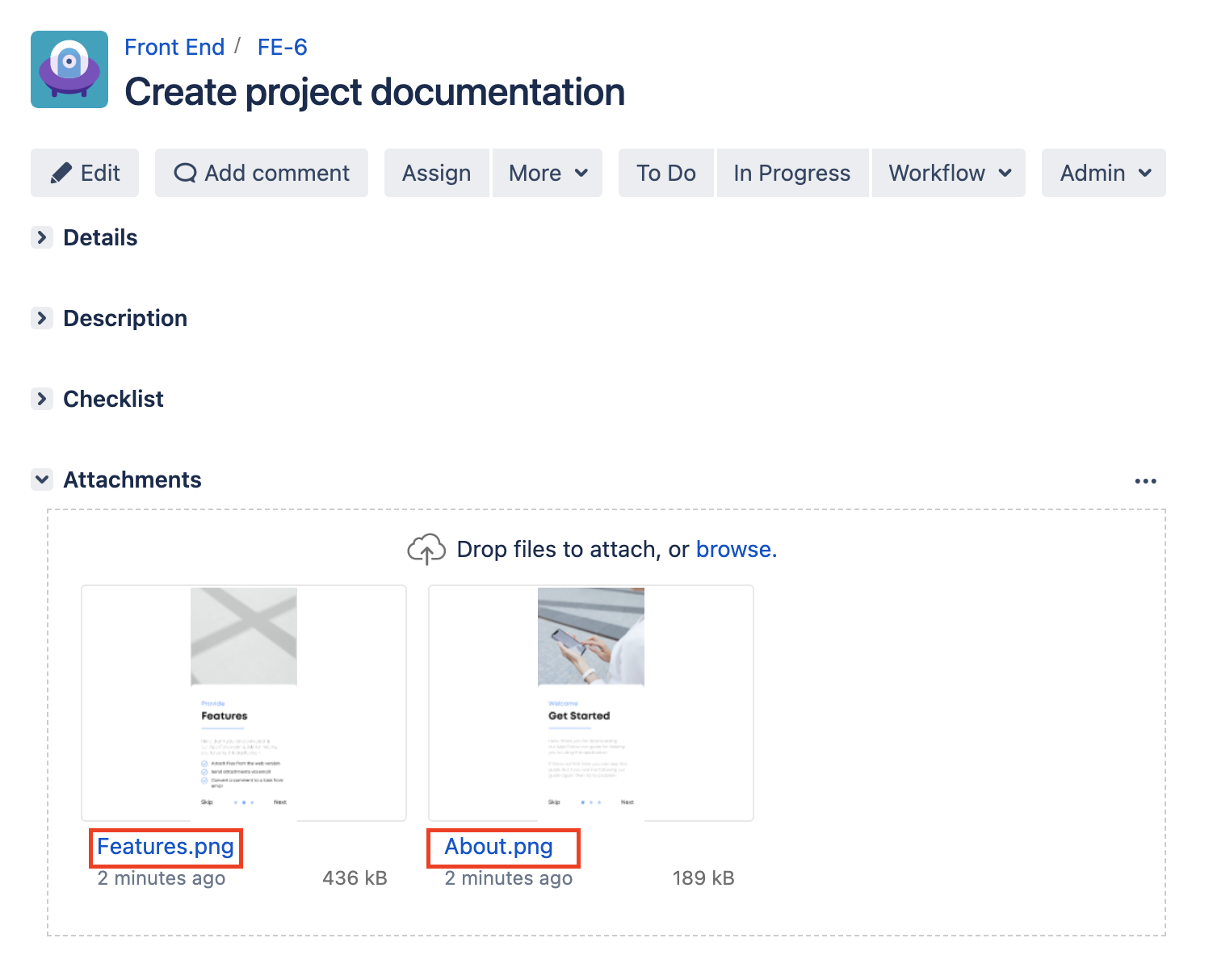
Task: Open the About.png file link
Action: click(499, 847)
